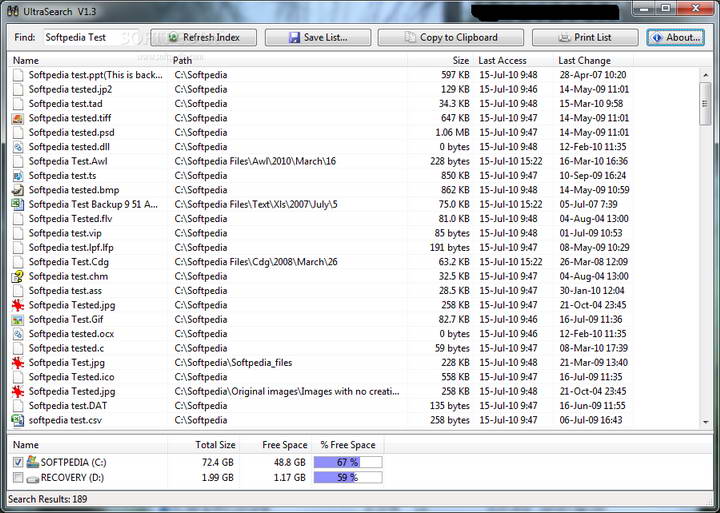This screenshot has height=513, width=720.
Task: Click the Softpedia tested.jp2 file icon
Action: (x=18, y=90)
